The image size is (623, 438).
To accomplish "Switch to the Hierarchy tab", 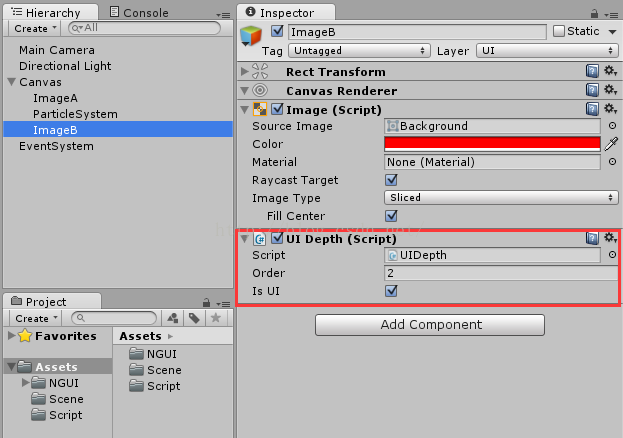I will pyautogui.click(x=50, y=12).
